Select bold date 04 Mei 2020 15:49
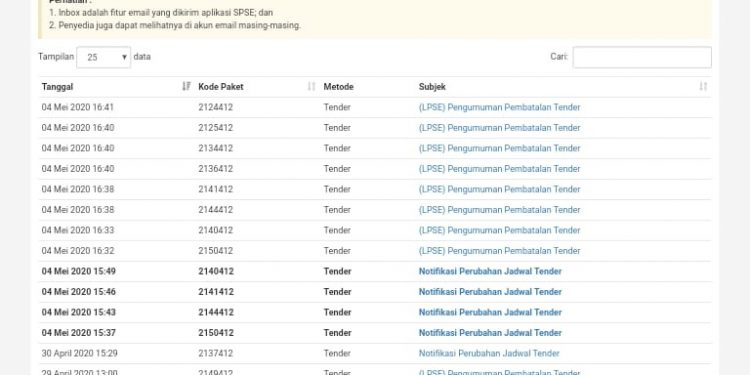 pyautogui.click(x=78, y=271)
